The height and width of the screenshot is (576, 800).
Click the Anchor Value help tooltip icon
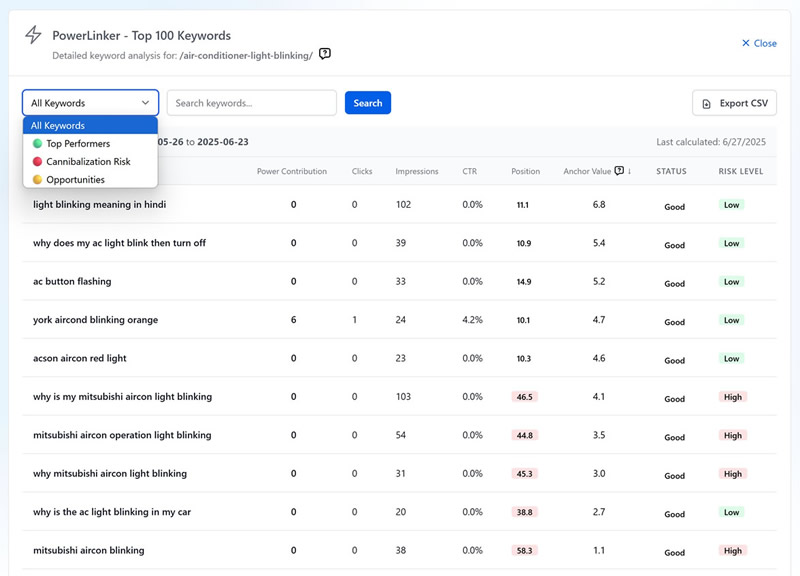[x=619, y=171]
